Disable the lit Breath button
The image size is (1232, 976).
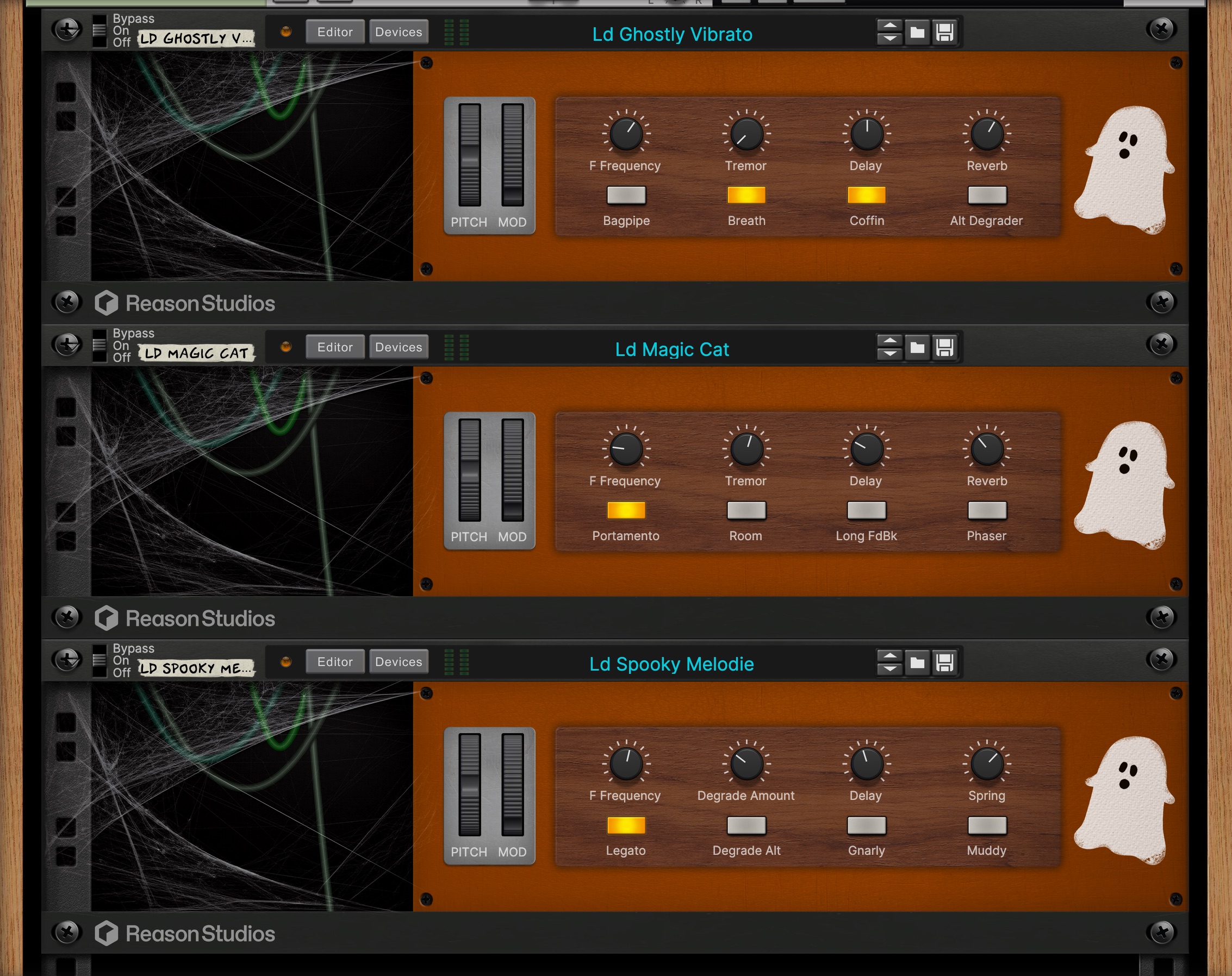point(746,195)
